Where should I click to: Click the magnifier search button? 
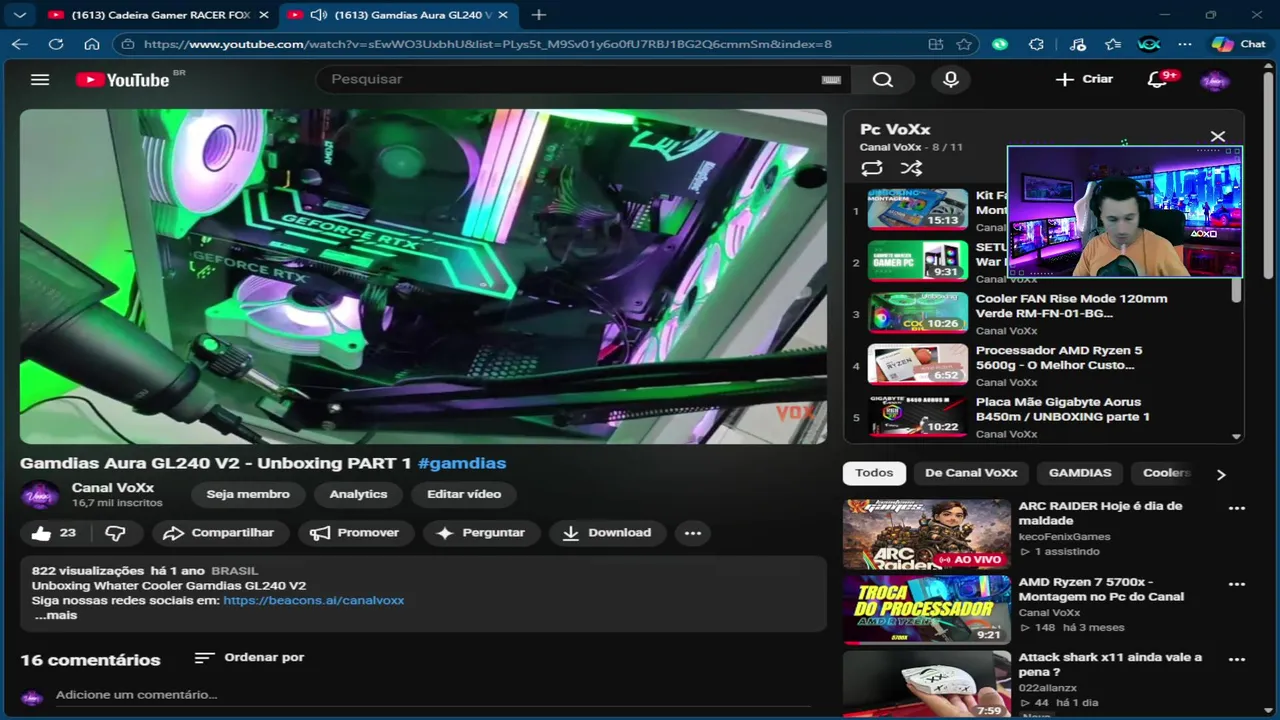click(x=882, y=80)
